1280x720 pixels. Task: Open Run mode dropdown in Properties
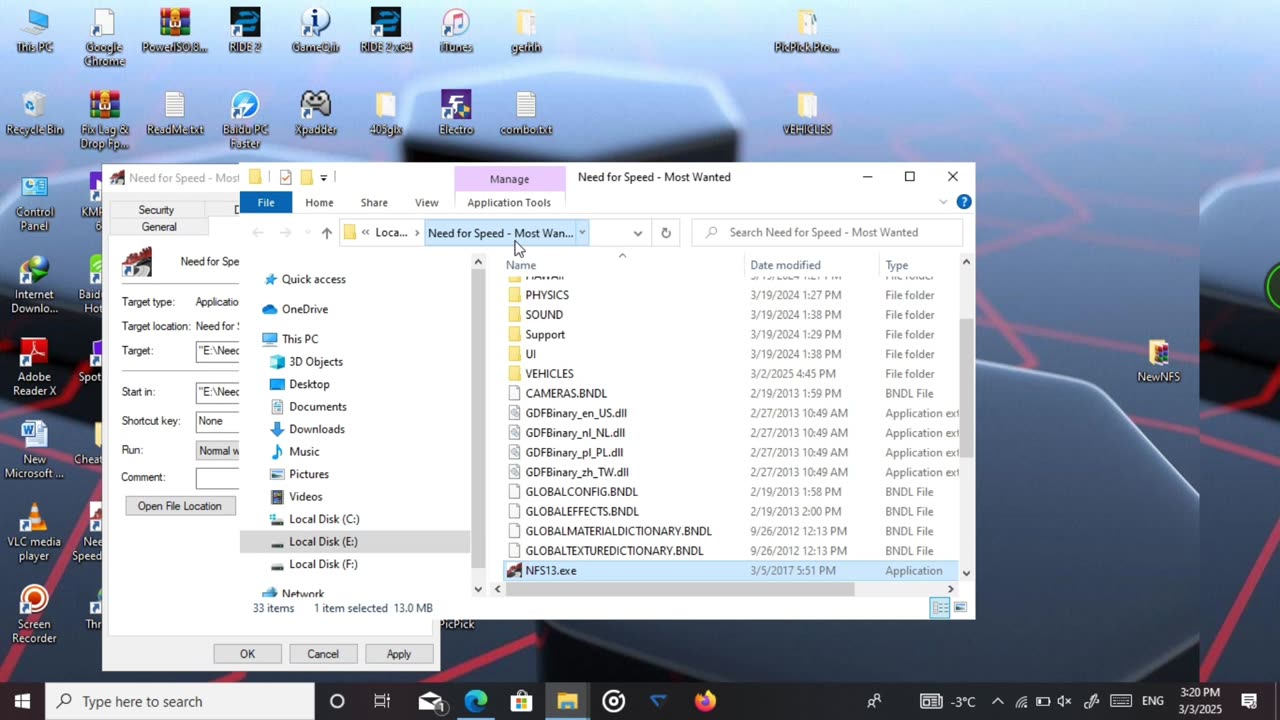point(218,450)
